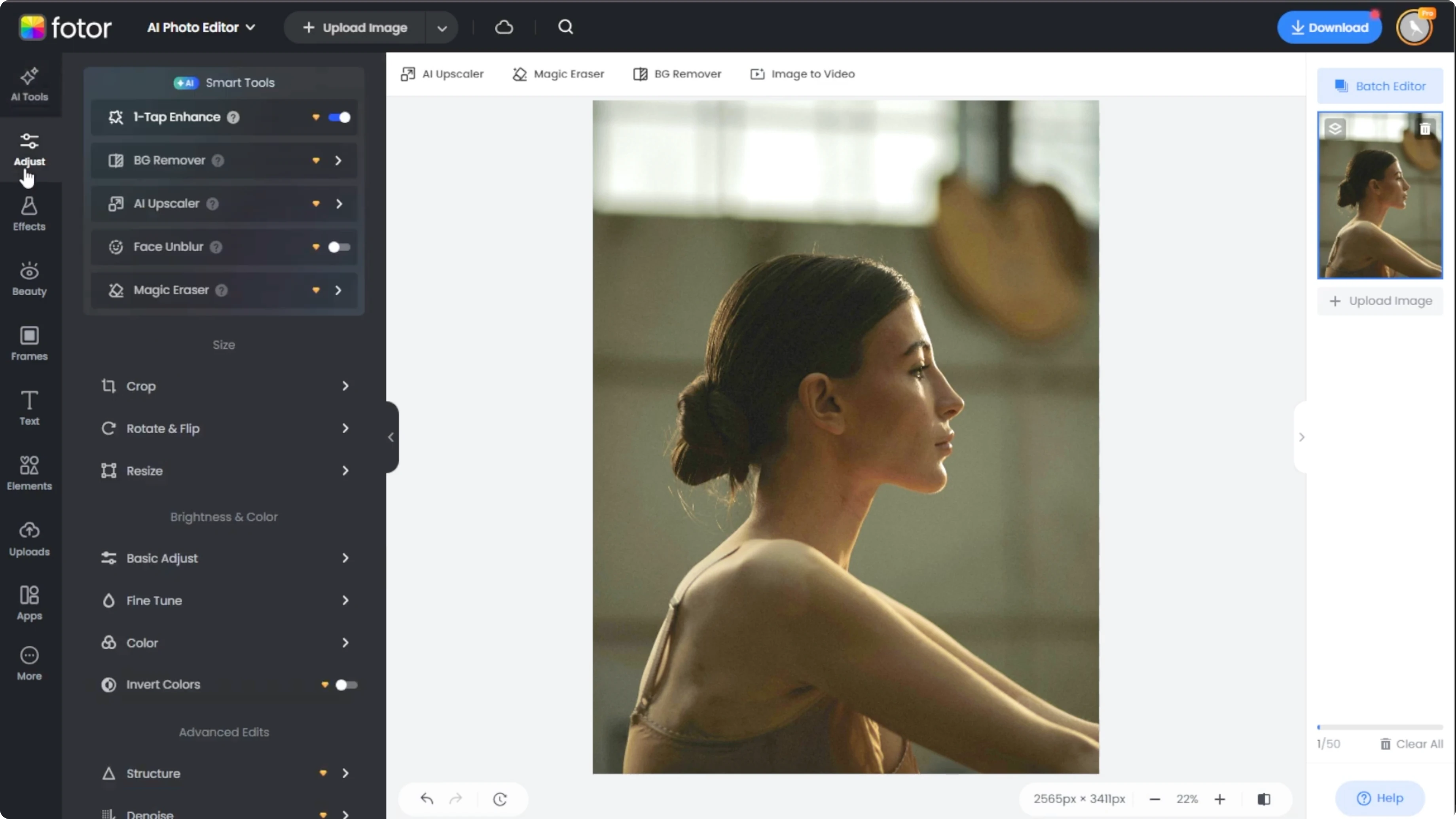Open the user profile avatar
The image size is (1456, 819).
1415,27
